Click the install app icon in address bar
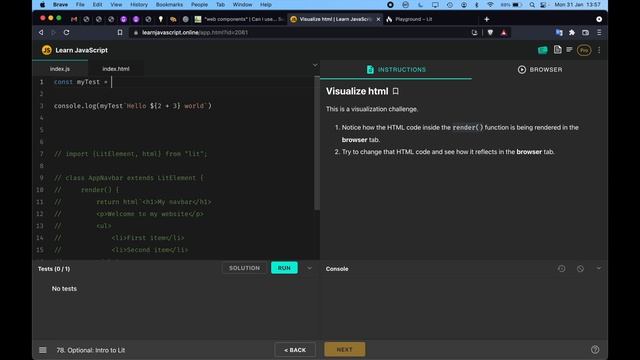Viewport: 640px width, 360px height. [x=474, y=33]
